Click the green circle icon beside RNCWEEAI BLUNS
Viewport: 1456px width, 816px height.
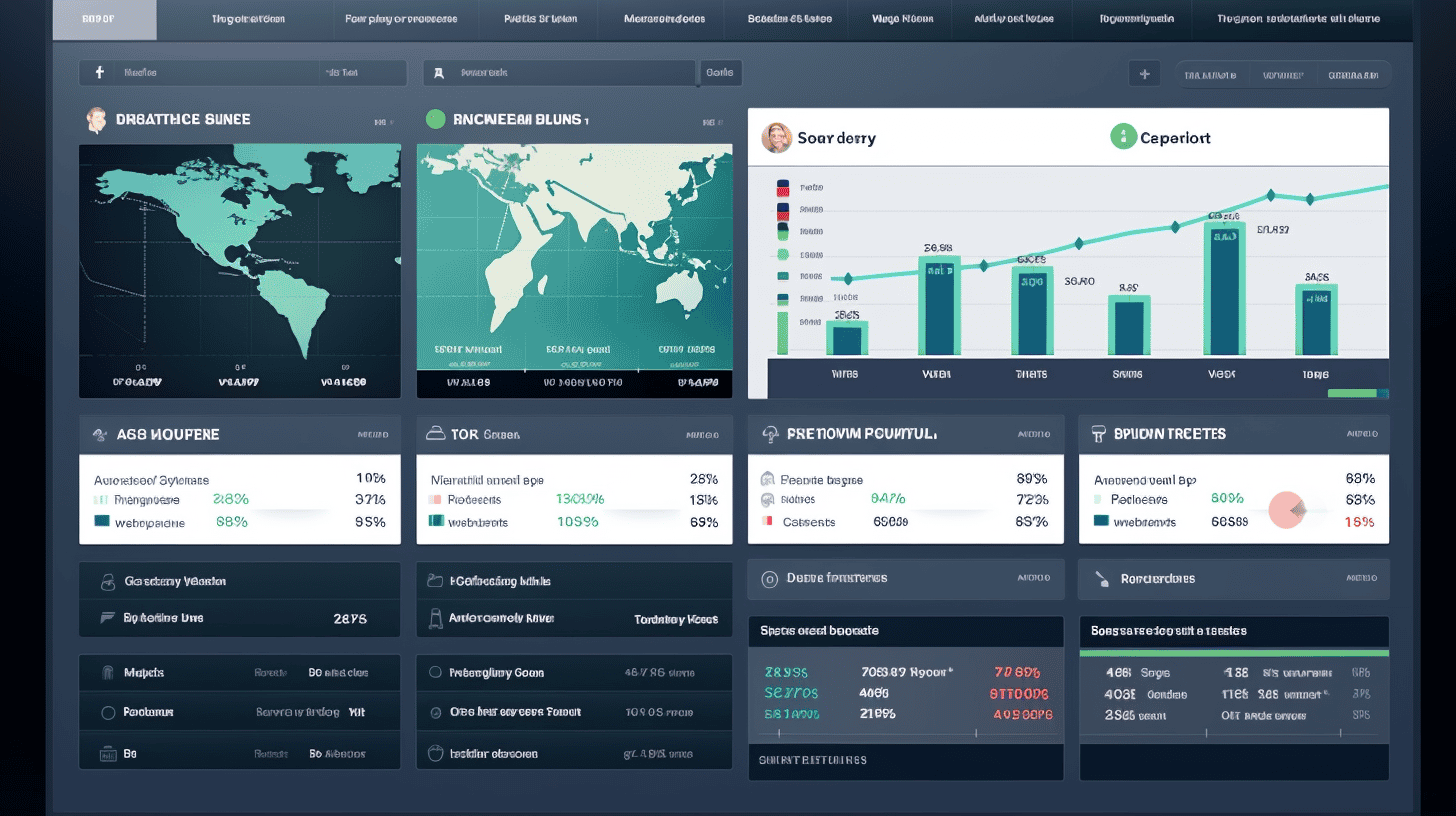(435, 119)
